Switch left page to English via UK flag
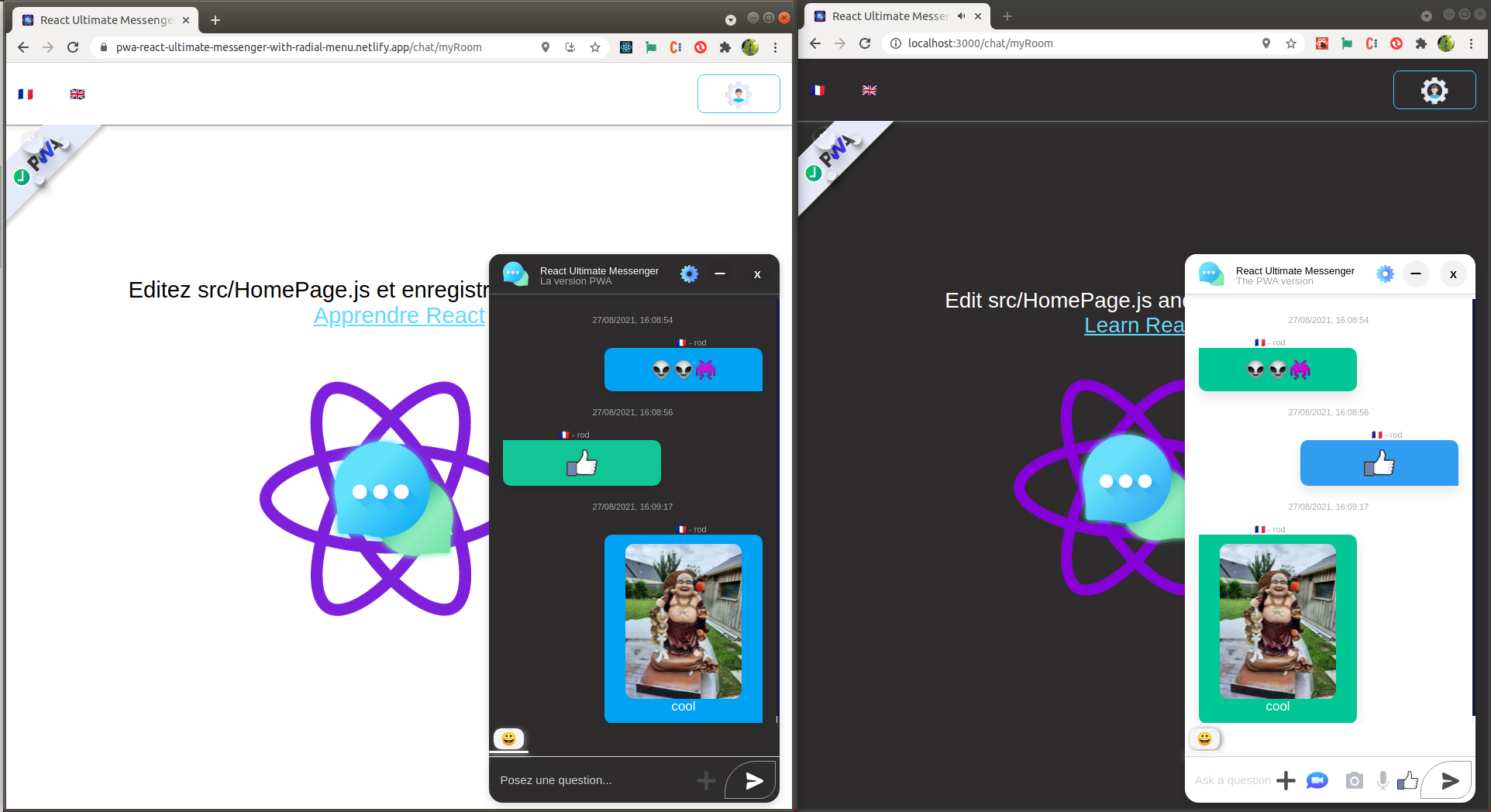Viewport: 1491px width, 812px height. [x=77, y=95]
